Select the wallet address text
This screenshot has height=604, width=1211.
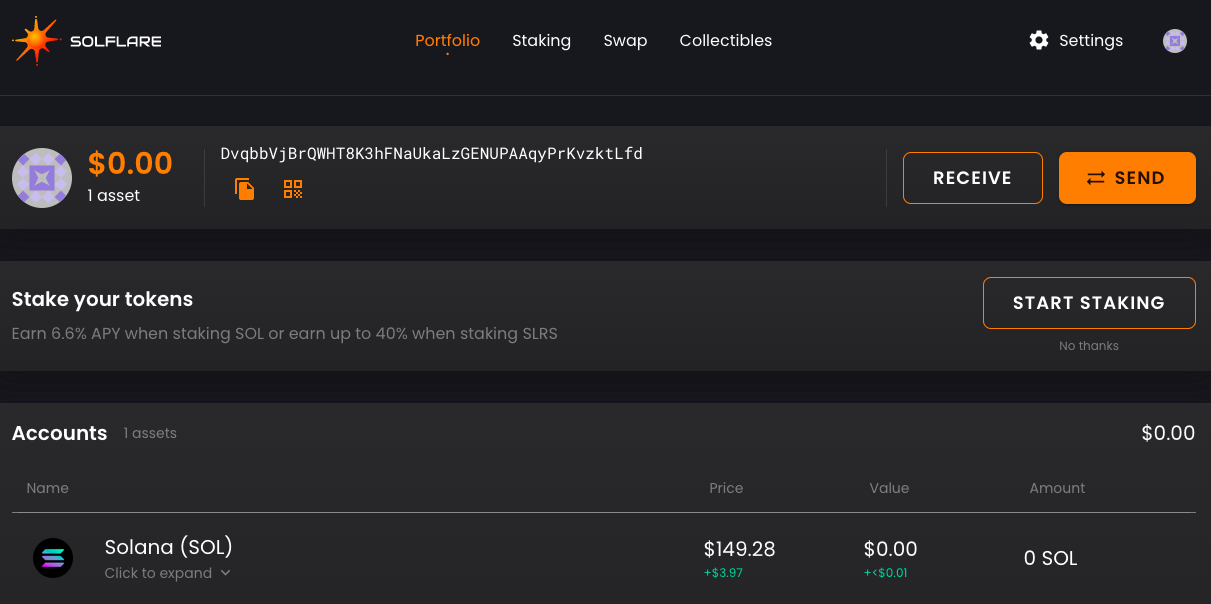click(432, 154)
